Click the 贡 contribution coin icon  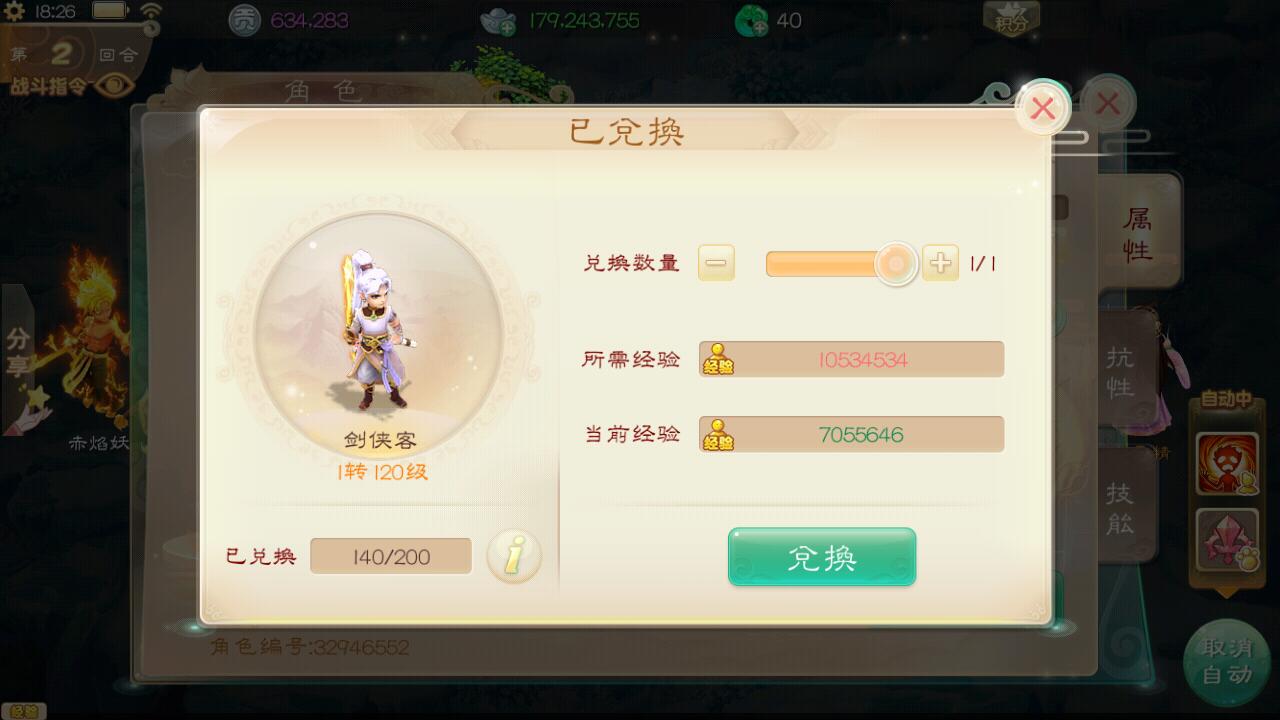click(244, 20)
